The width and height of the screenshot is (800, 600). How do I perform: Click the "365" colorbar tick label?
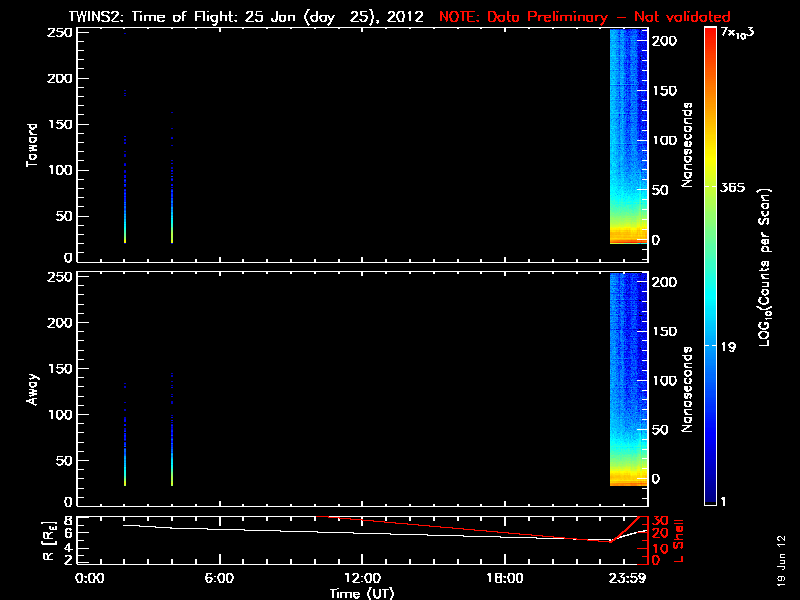[735, 188]
